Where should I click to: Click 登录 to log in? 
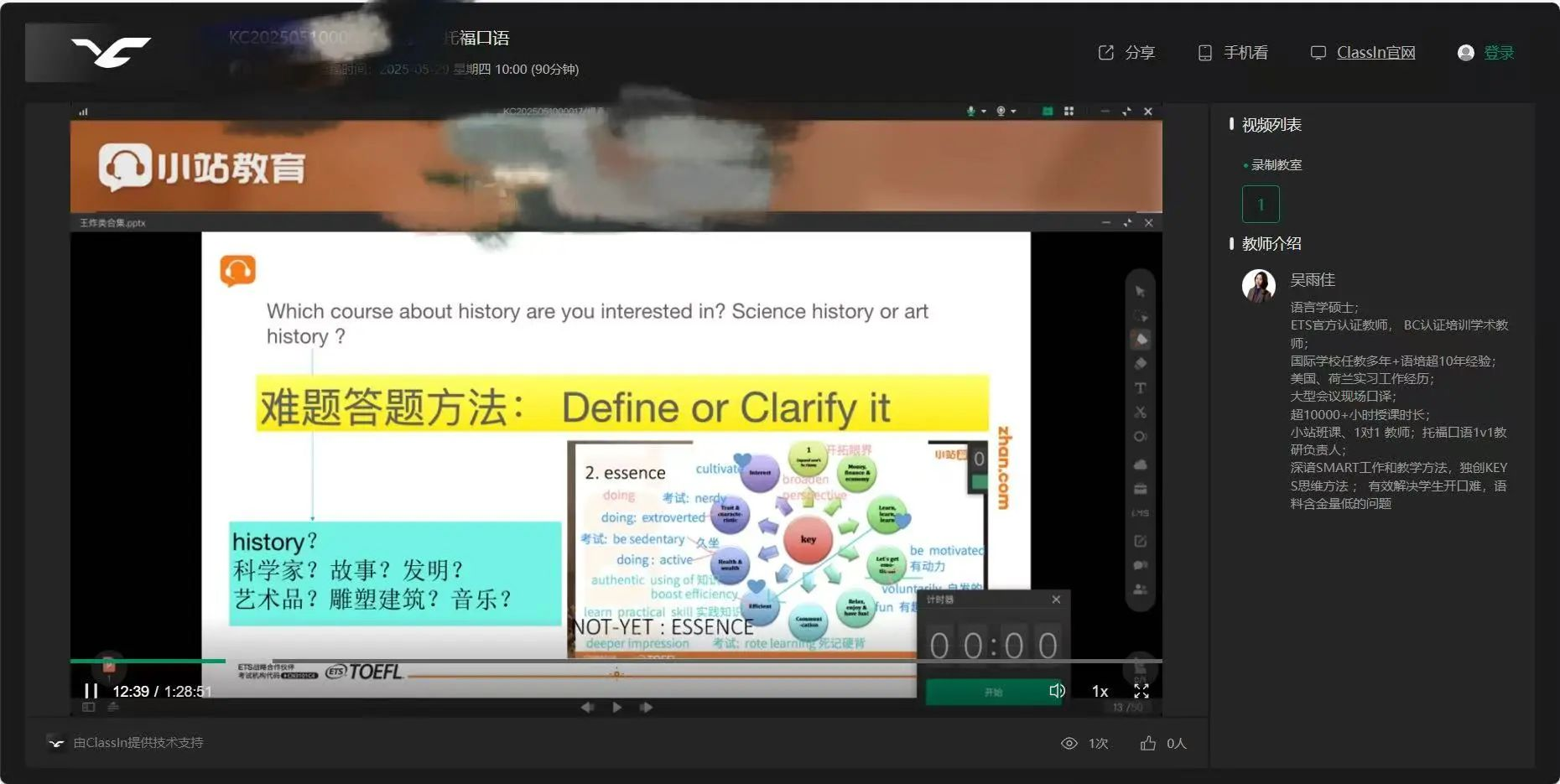(1498, 53)
